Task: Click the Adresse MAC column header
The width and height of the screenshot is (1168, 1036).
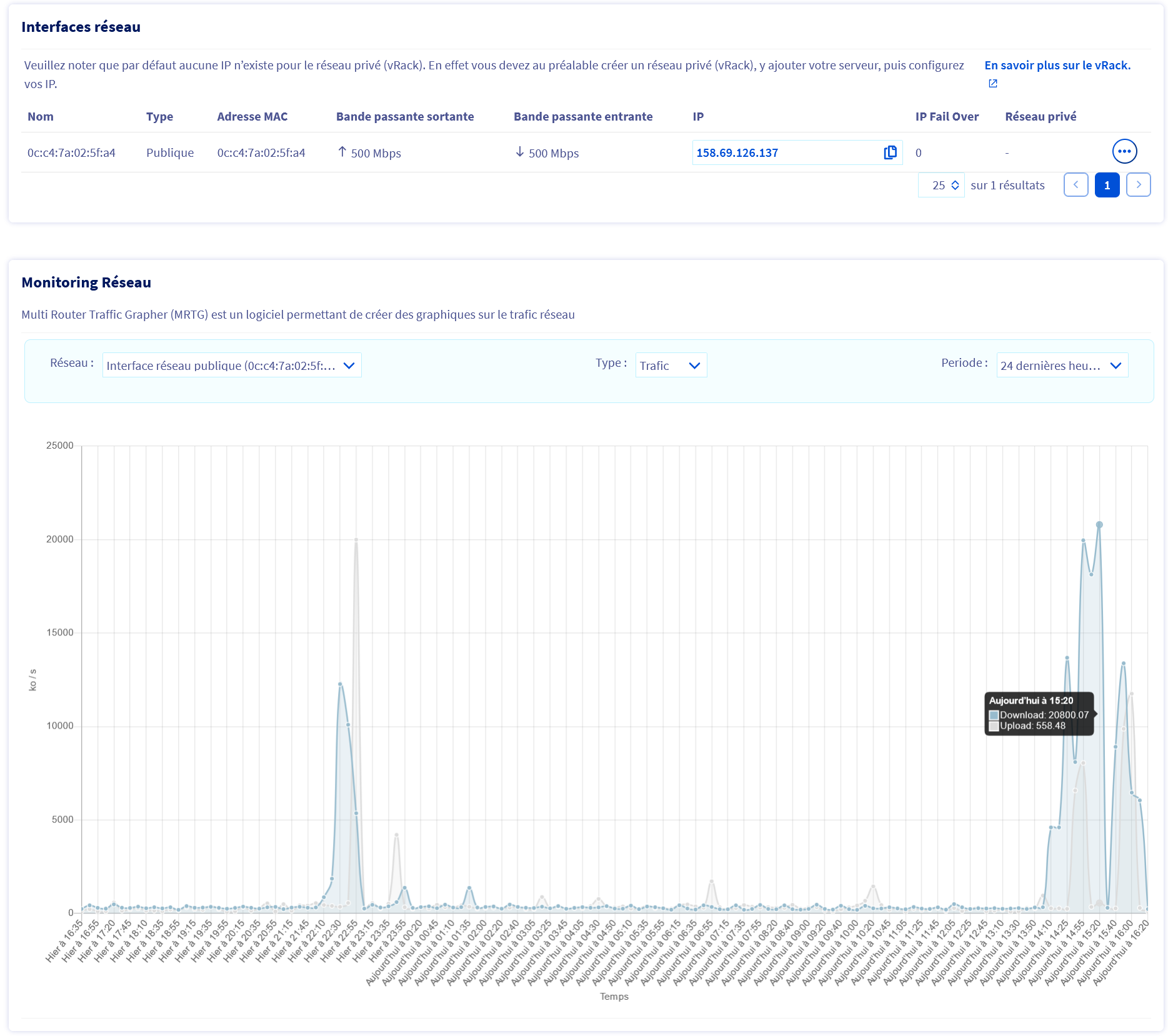Action: coord(252,117)
